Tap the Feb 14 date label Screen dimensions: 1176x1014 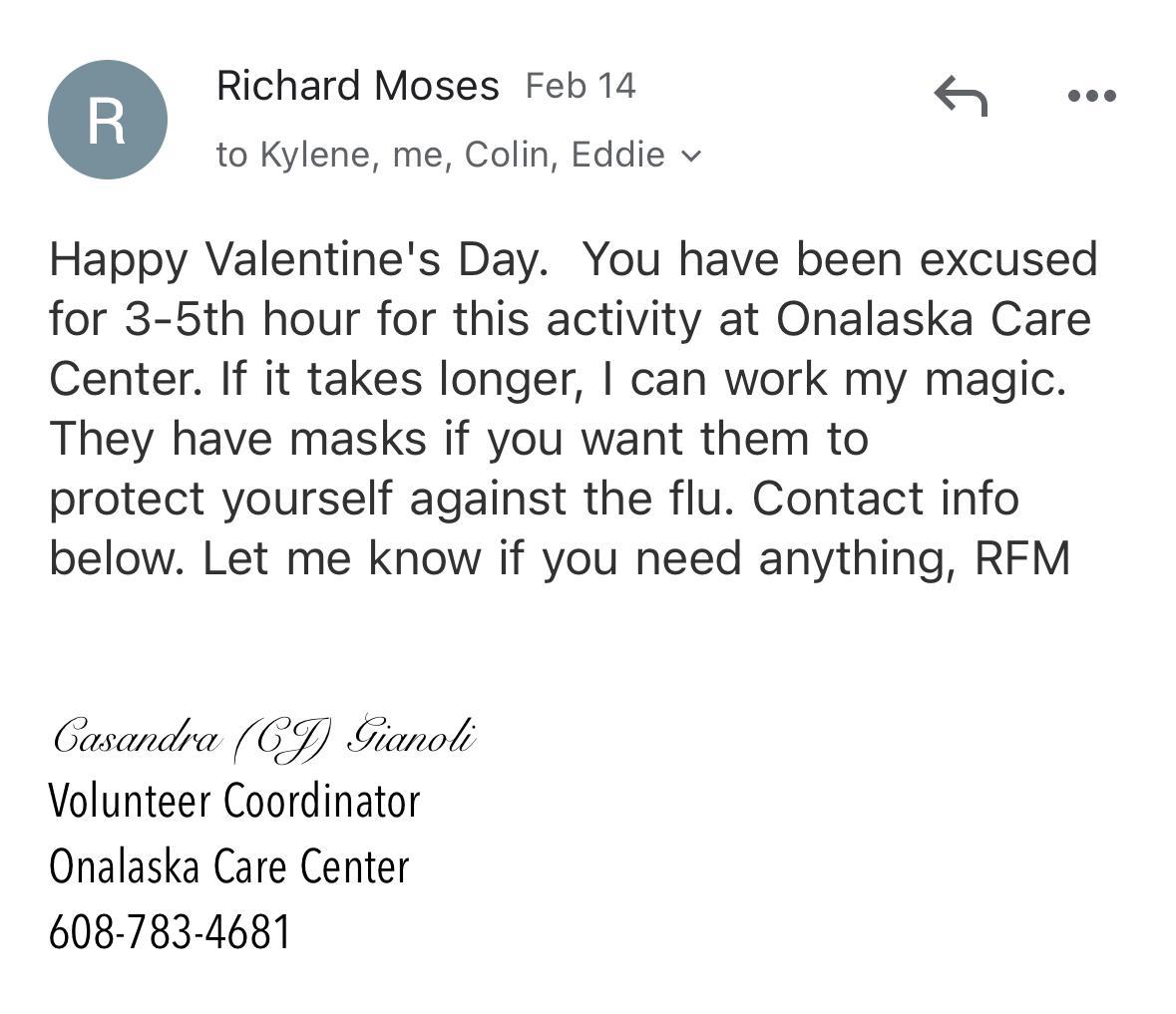581,86
